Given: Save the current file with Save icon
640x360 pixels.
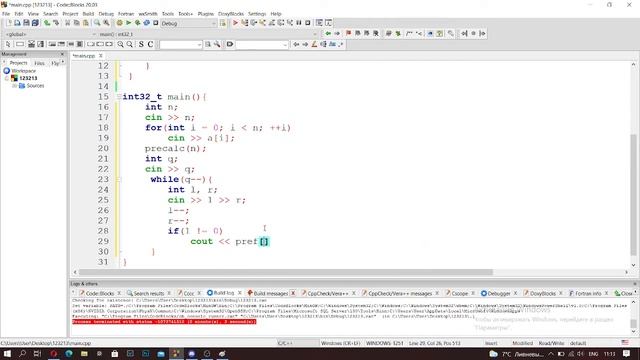Looking at the screenshot, I should (x=26, y=23).
